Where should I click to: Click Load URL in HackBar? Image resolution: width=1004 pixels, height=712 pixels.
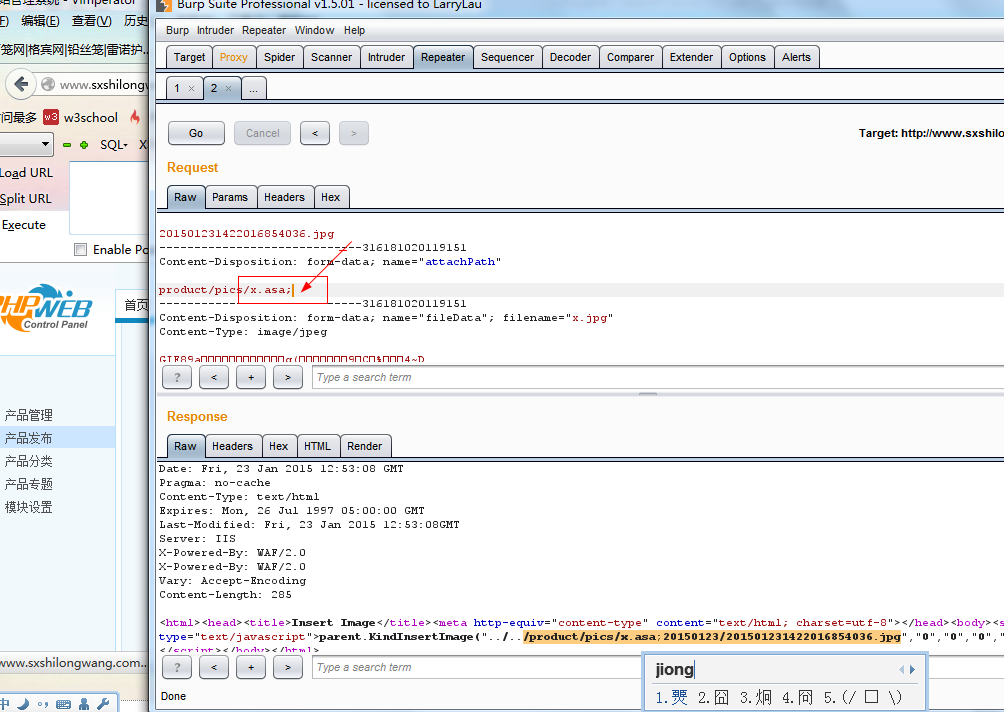(x=26, y=173)
